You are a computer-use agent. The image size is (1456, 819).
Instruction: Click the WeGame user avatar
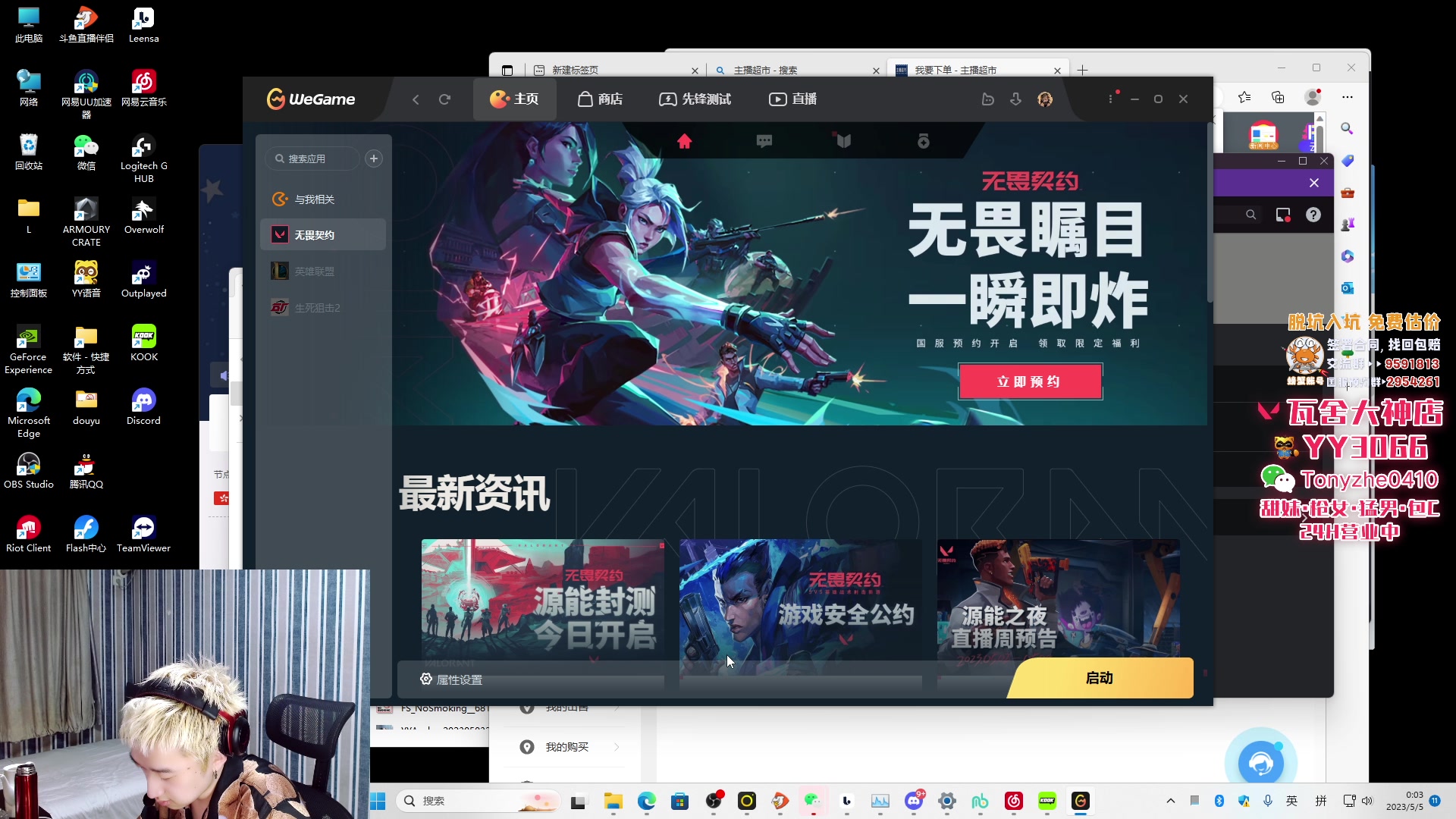tap(1045, 99)
